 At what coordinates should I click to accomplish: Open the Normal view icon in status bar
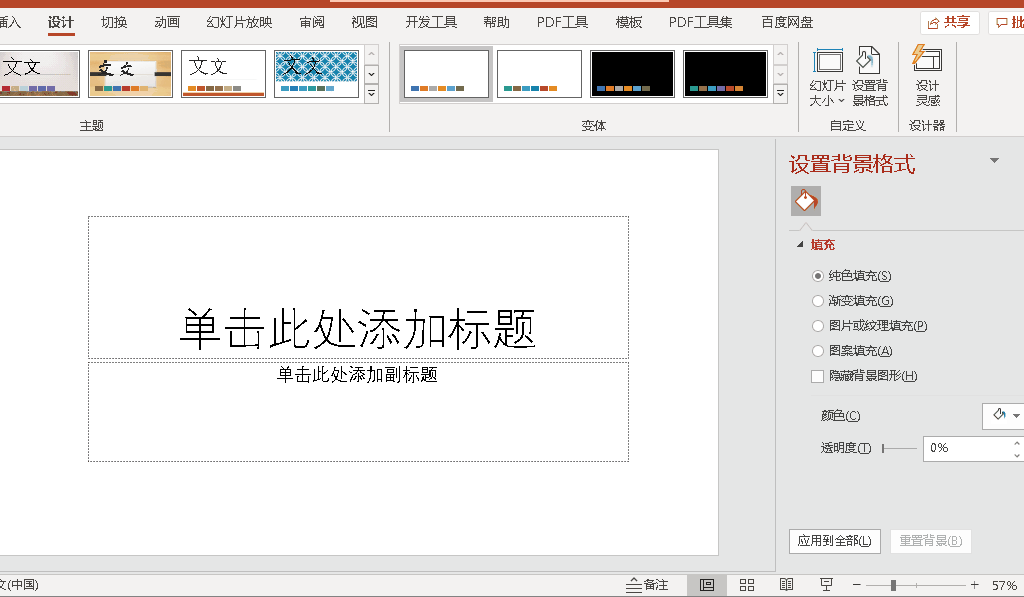pos(706,584)
